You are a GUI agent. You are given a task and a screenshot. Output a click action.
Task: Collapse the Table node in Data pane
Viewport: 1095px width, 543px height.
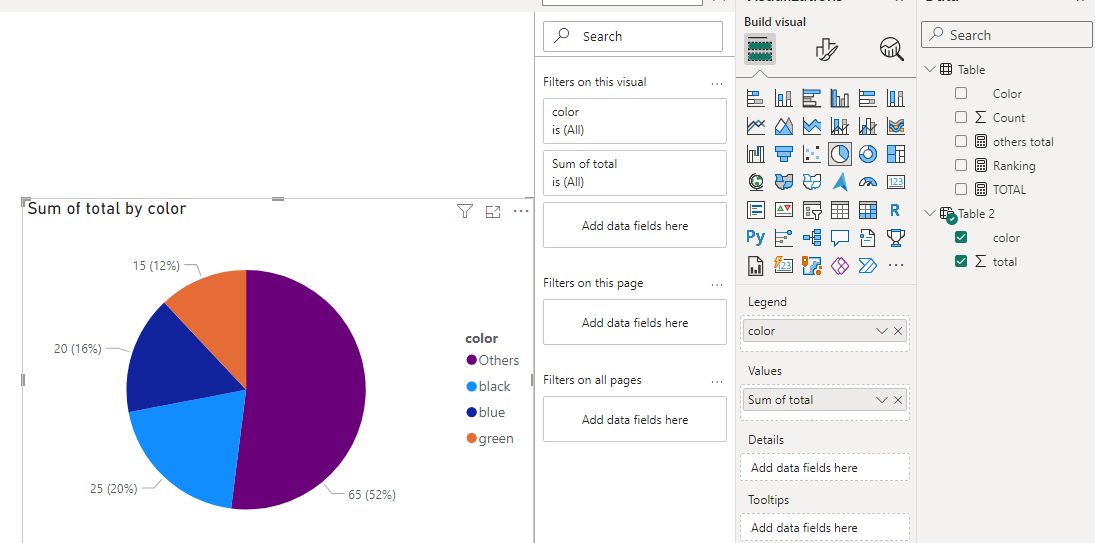tap(930, 69)
